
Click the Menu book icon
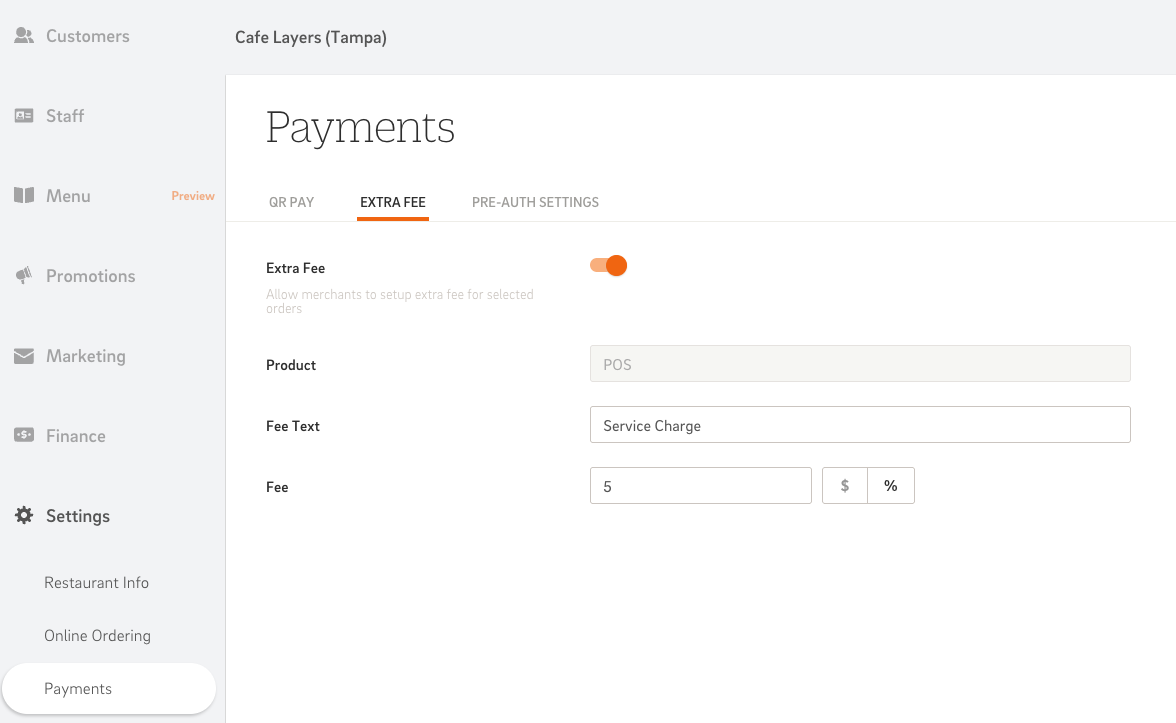coord(24,195)
